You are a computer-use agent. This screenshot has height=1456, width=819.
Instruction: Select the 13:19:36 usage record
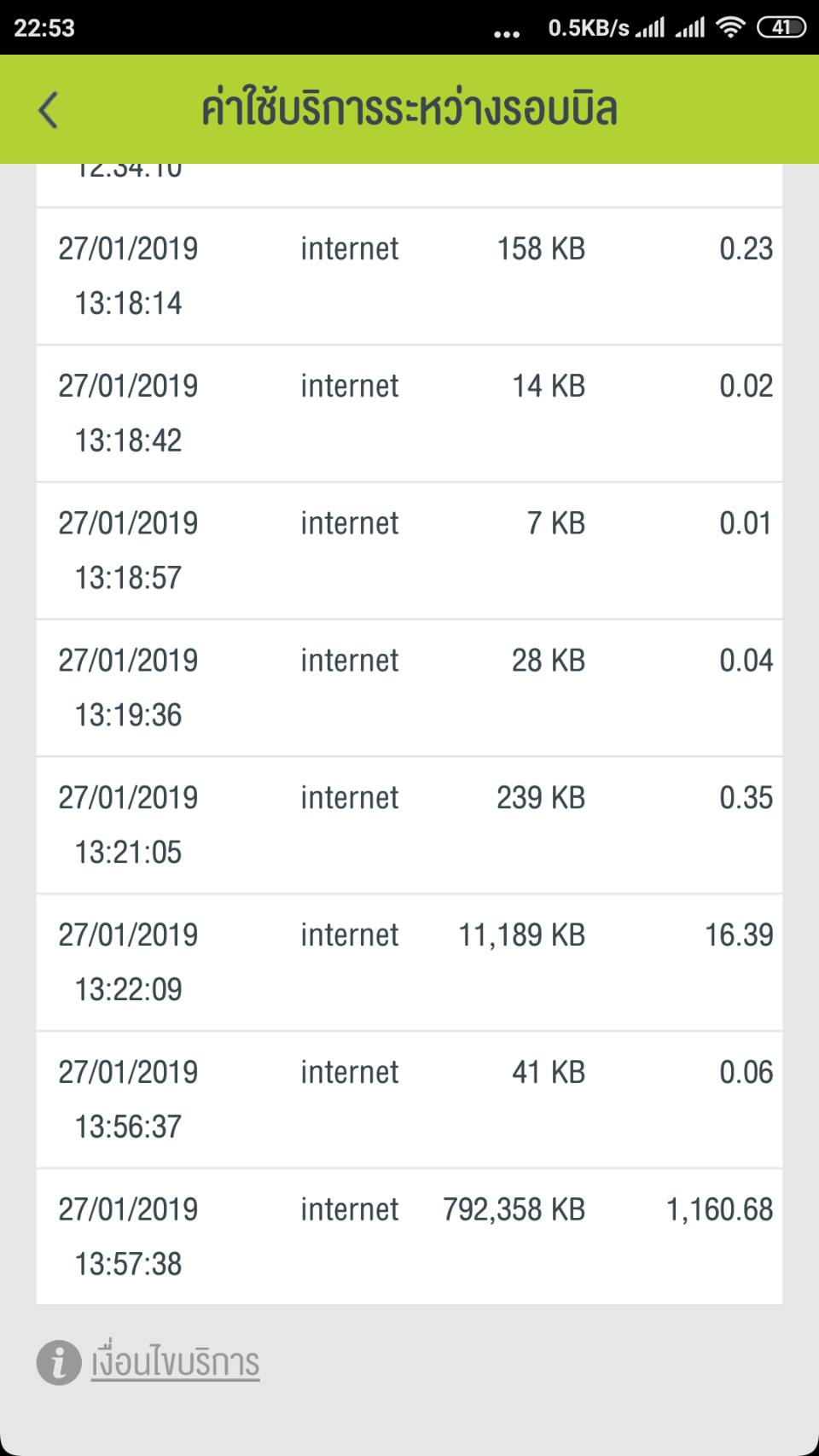[409, 688]
